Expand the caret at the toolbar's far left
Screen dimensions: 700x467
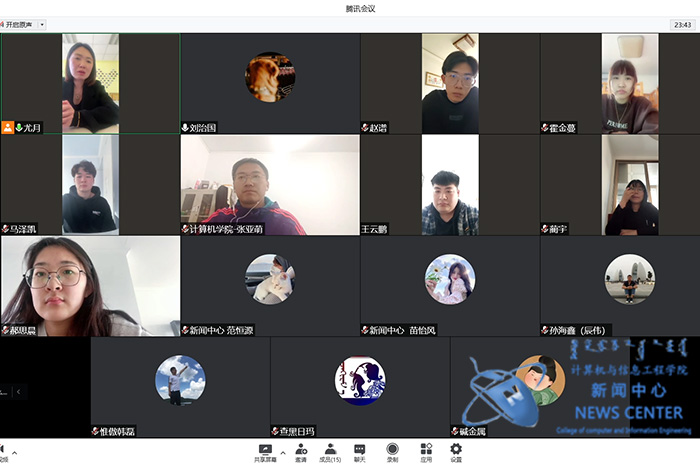14,453
